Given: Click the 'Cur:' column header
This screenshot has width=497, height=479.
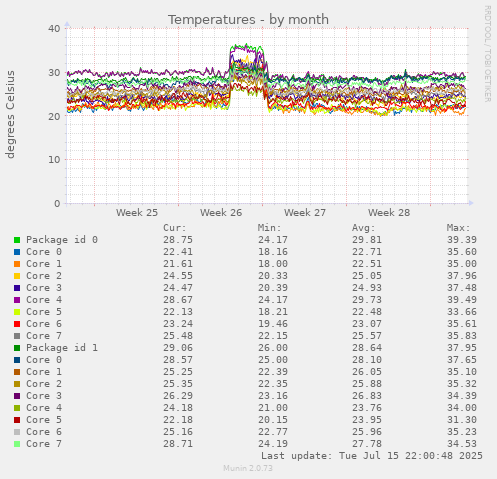Looking at the screenshot, I should click(175, 228).
